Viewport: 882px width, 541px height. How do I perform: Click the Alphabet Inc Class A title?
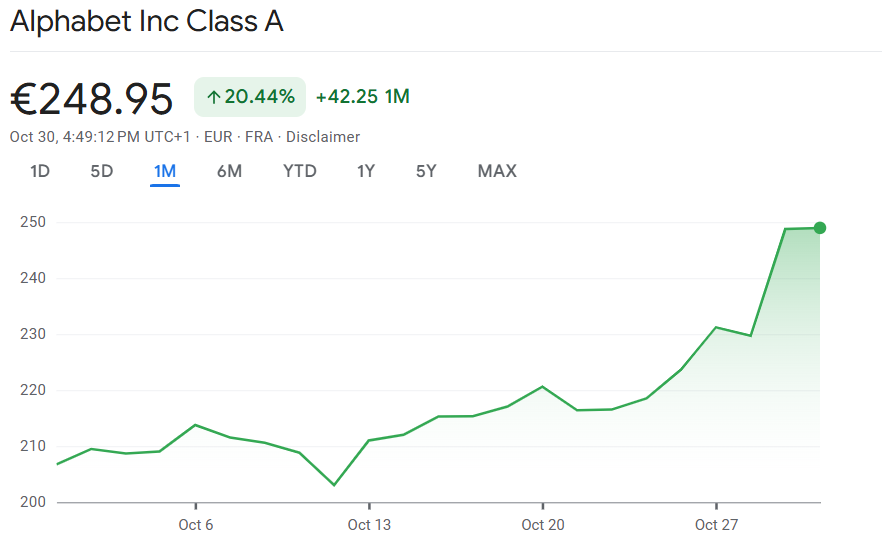coord(147,22)
